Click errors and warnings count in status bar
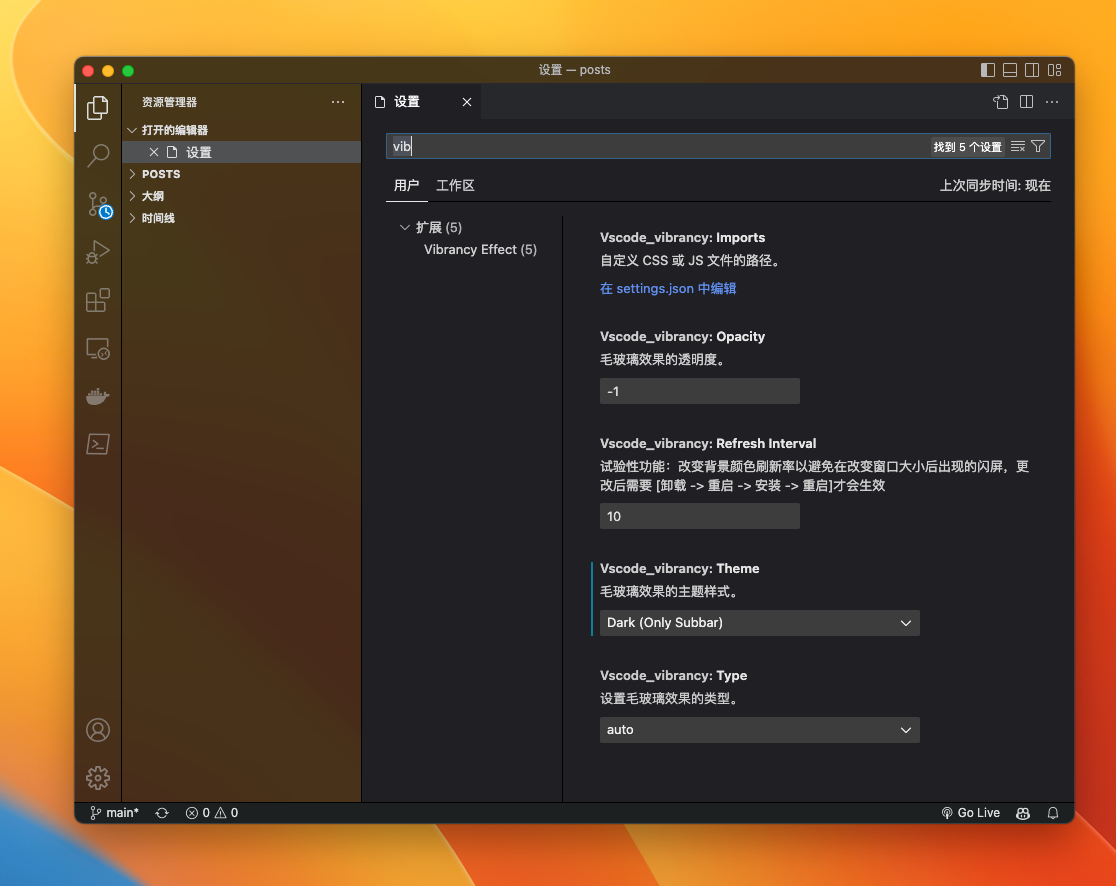Image resolution: width=1116 pixels, height=886 pixels. pos(212,813)
